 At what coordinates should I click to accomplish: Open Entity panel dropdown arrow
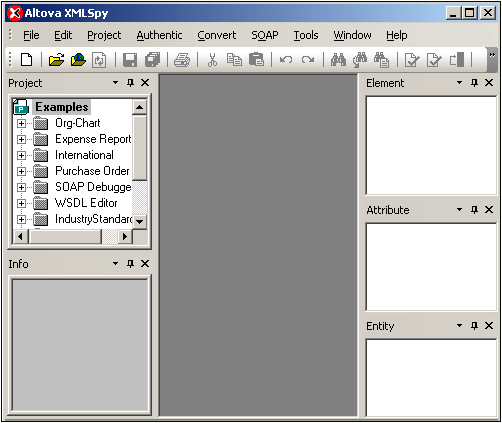[459, 325]
